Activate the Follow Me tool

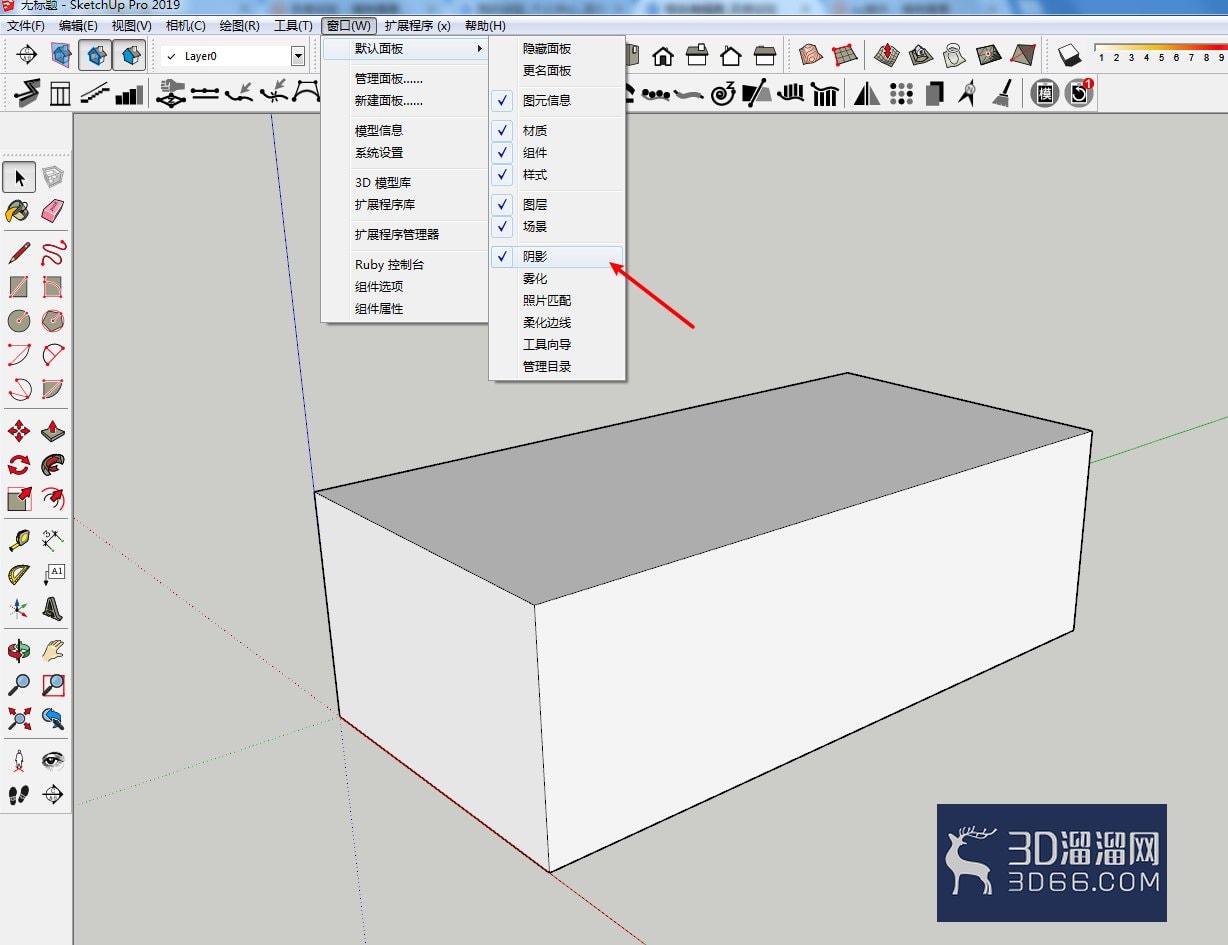point(53,465)
